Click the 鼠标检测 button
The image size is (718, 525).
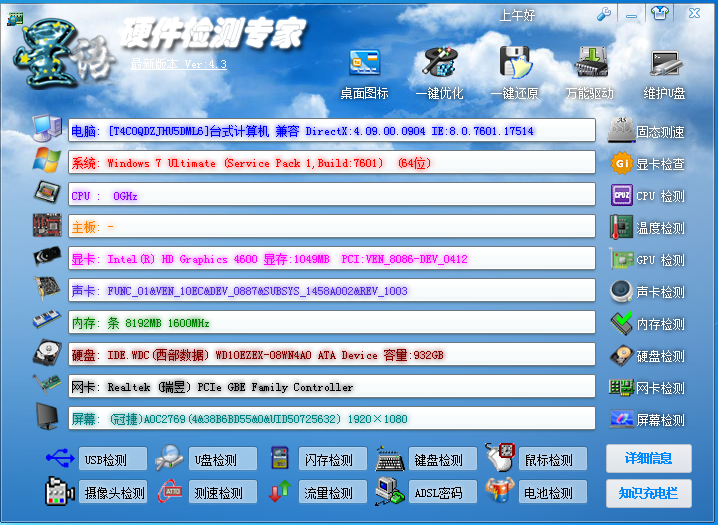[552, 459]
